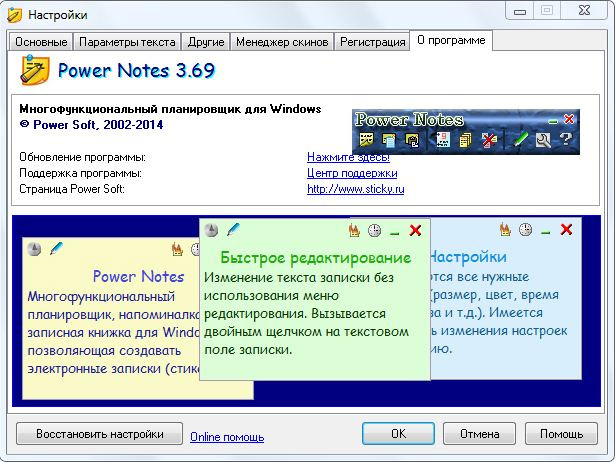
Task: Click the pin icon on the green note
Action: coord(212,230)
